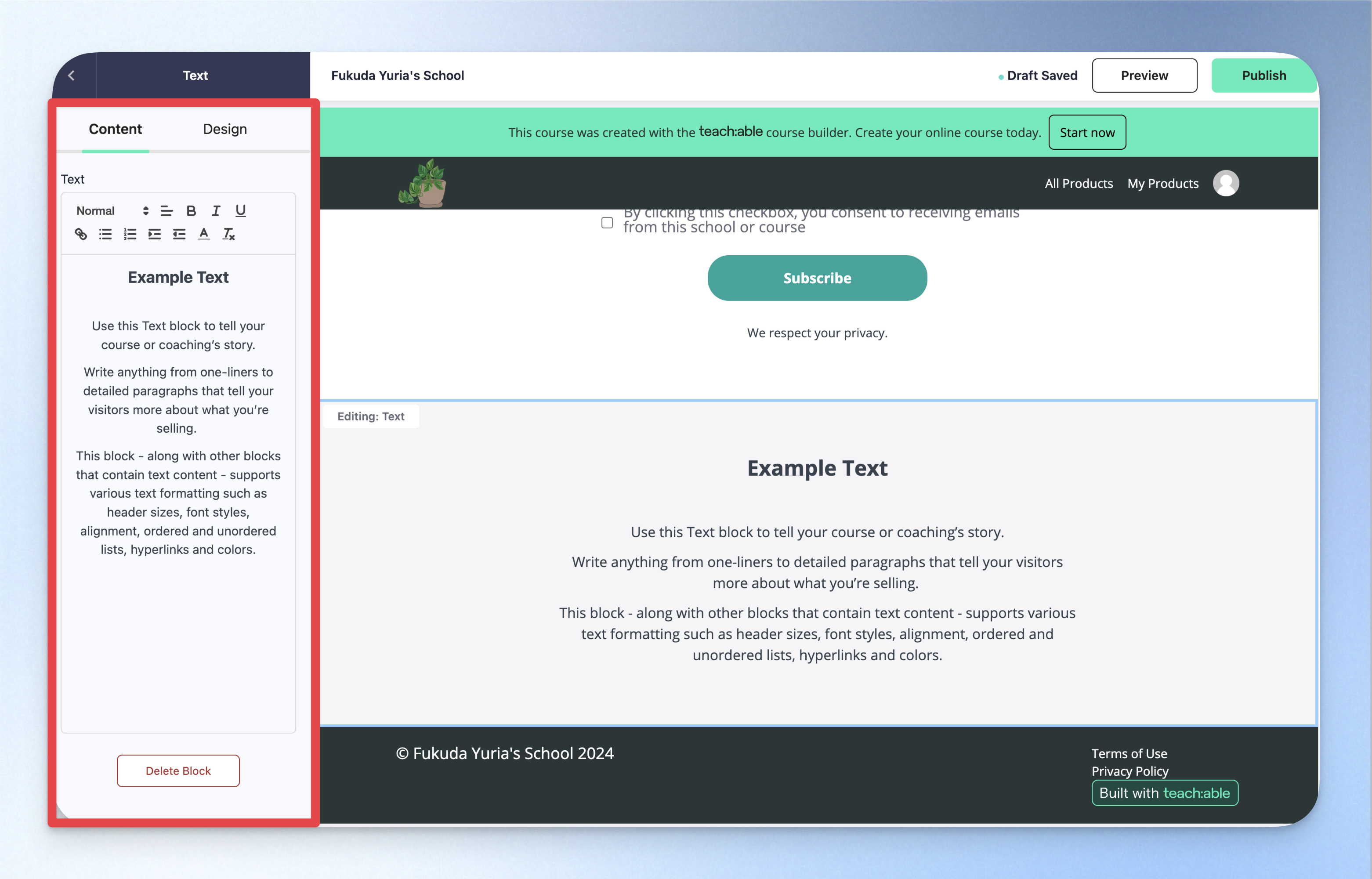The width and height of the screenshot is (1372, 879).
Task: Open the Preview button
Action: click(1144, 76)
